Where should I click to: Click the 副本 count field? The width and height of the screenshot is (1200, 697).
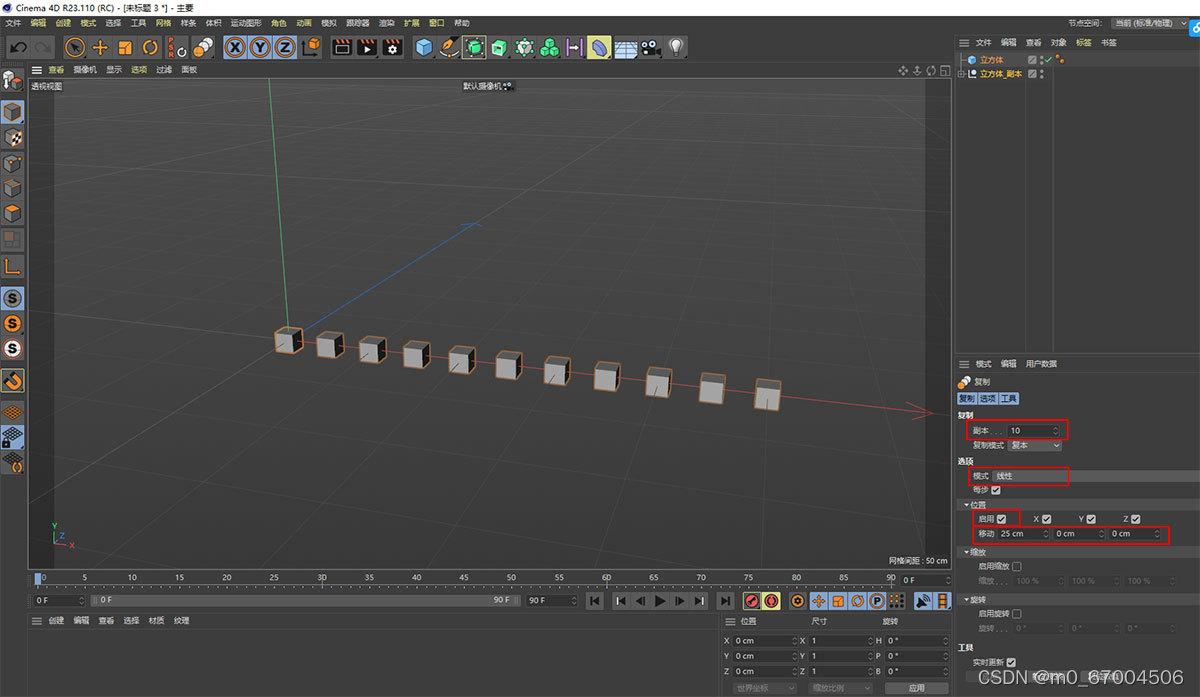pyautogui.click(x=1034, y=431)
